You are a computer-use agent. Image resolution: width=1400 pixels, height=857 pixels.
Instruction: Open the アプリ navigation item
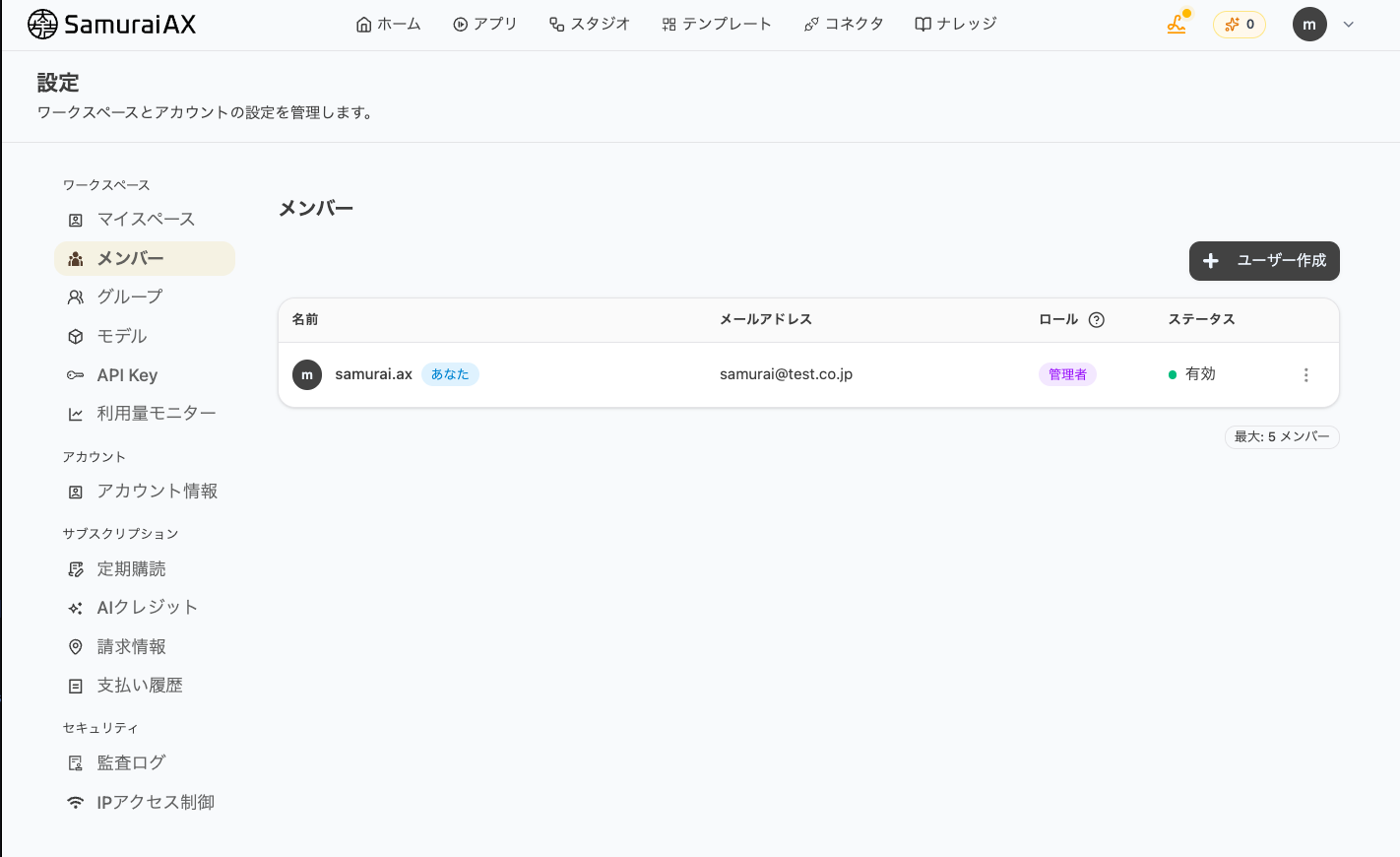tap(484, 24)
